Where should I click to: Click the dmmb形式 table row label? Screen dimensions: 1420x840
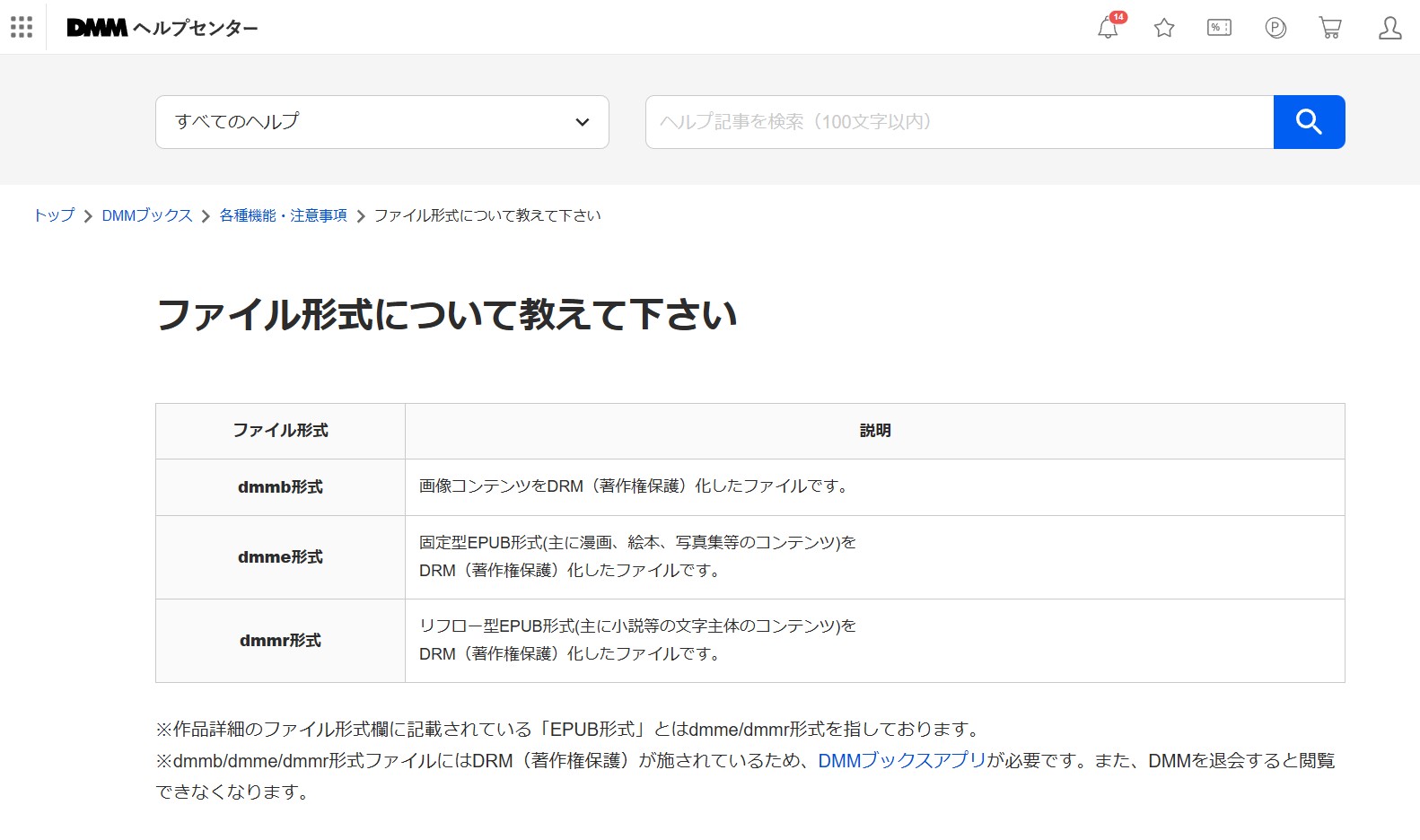280,487
